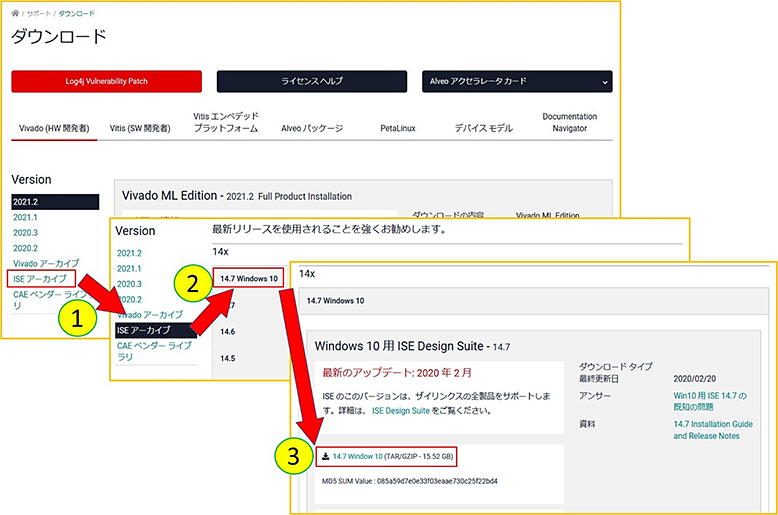This screenshot has width=778, height=515.
Task: Click the ISE Design Suite link
Action: point(401,411)
